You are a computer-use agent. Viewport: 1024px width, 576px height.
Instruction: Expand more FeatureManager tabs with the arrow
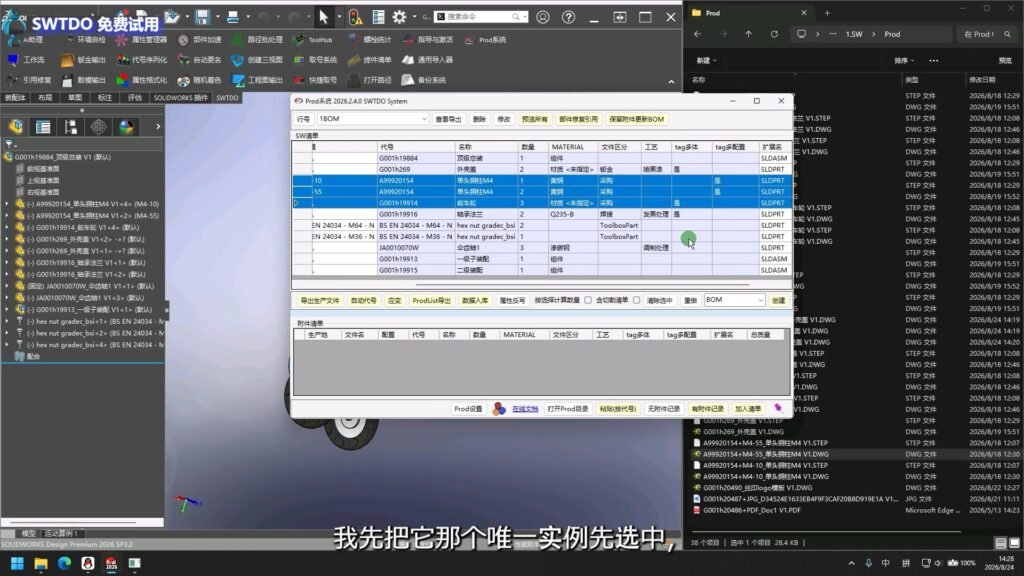(158, 127)
